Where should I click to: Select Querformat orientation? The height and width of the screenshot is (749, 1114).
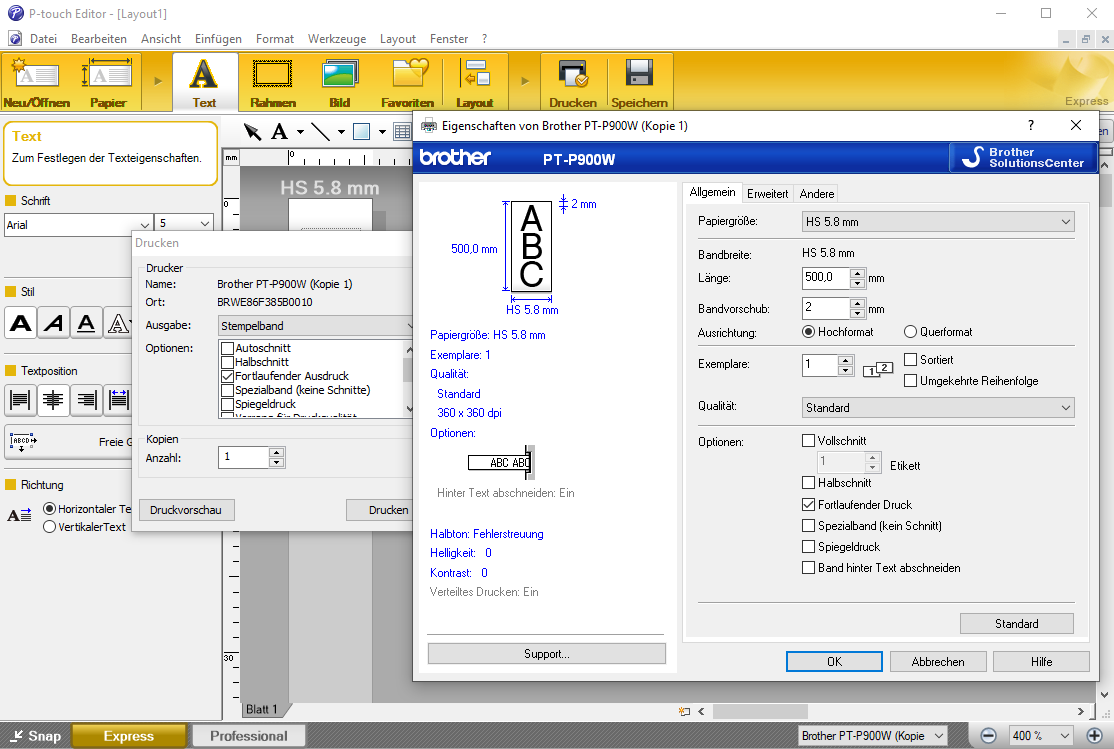click(x=910, y=332)
